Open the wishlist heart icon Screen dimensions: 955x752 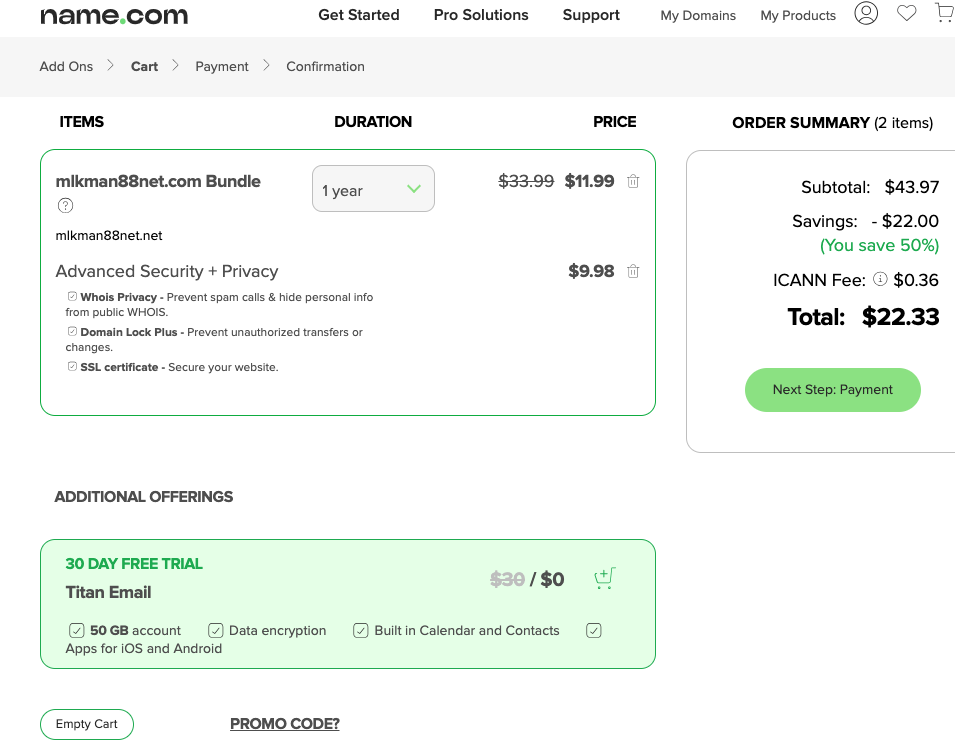tap(906, 13)
